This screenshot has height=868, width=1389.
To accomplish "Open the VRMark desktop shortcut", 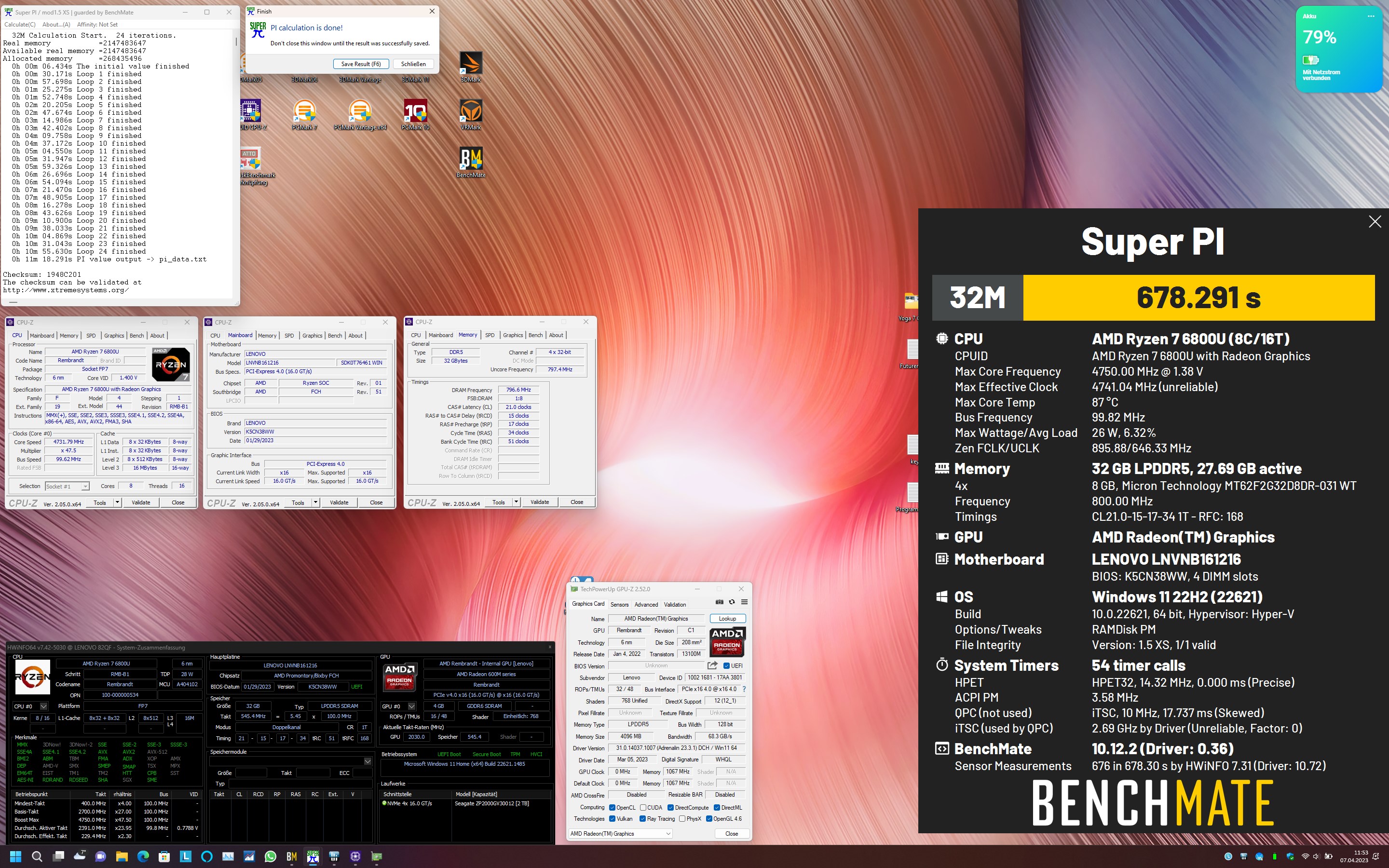I will 471,114.
